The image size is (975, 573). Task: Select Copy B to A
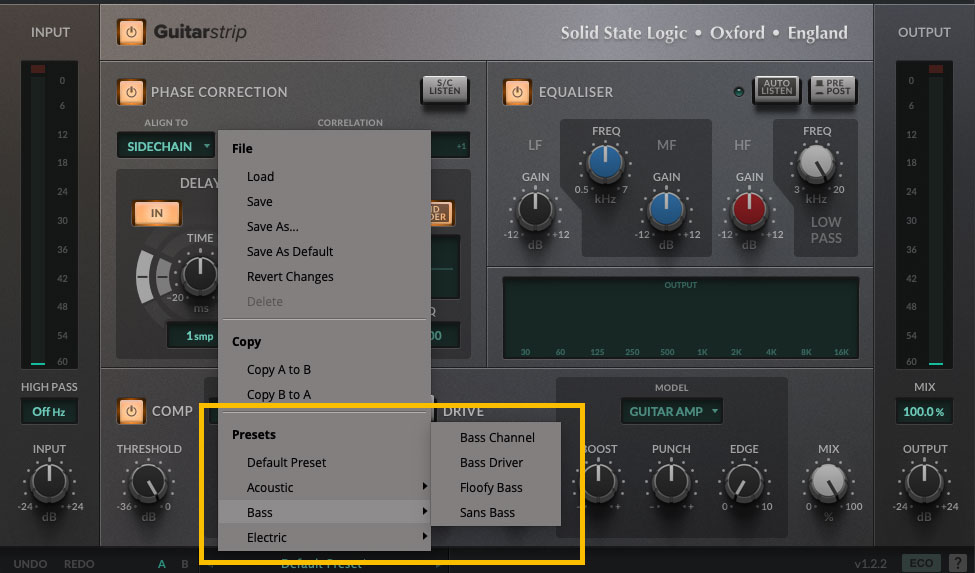pos(279,394)
